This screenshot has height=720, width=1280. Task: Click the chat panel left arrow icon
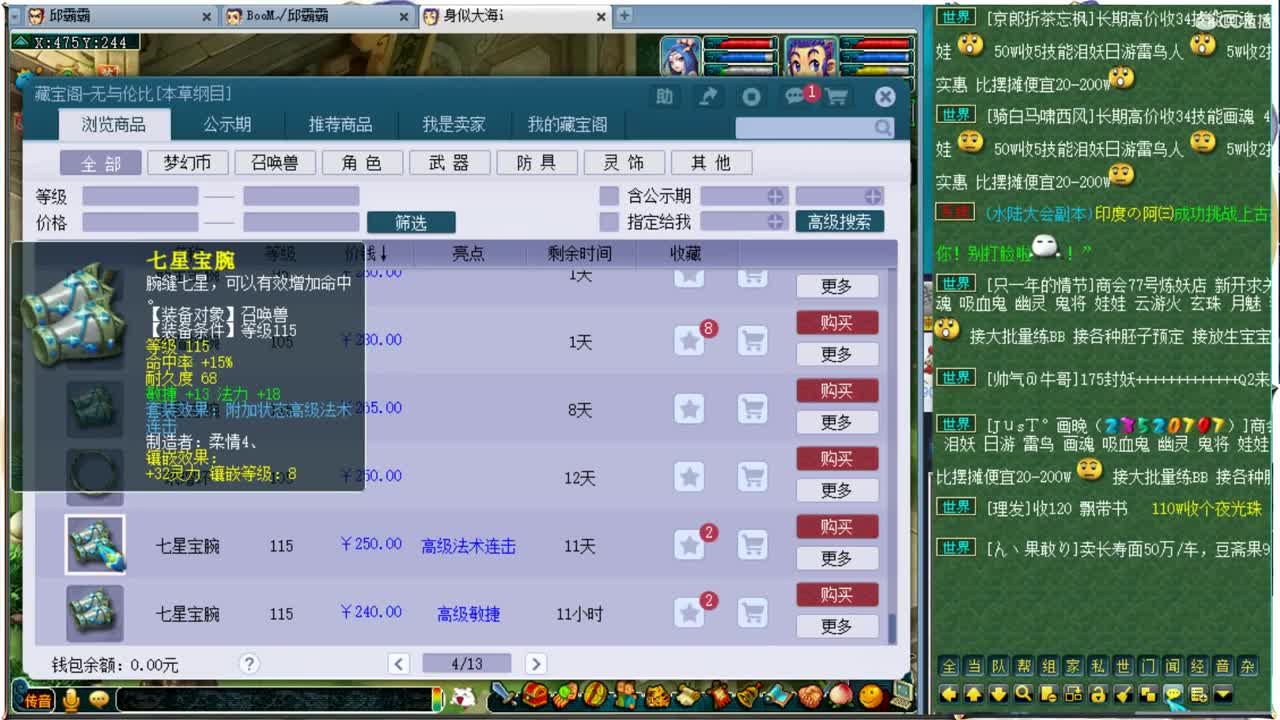pyautogui.click(x=948, y=693)
